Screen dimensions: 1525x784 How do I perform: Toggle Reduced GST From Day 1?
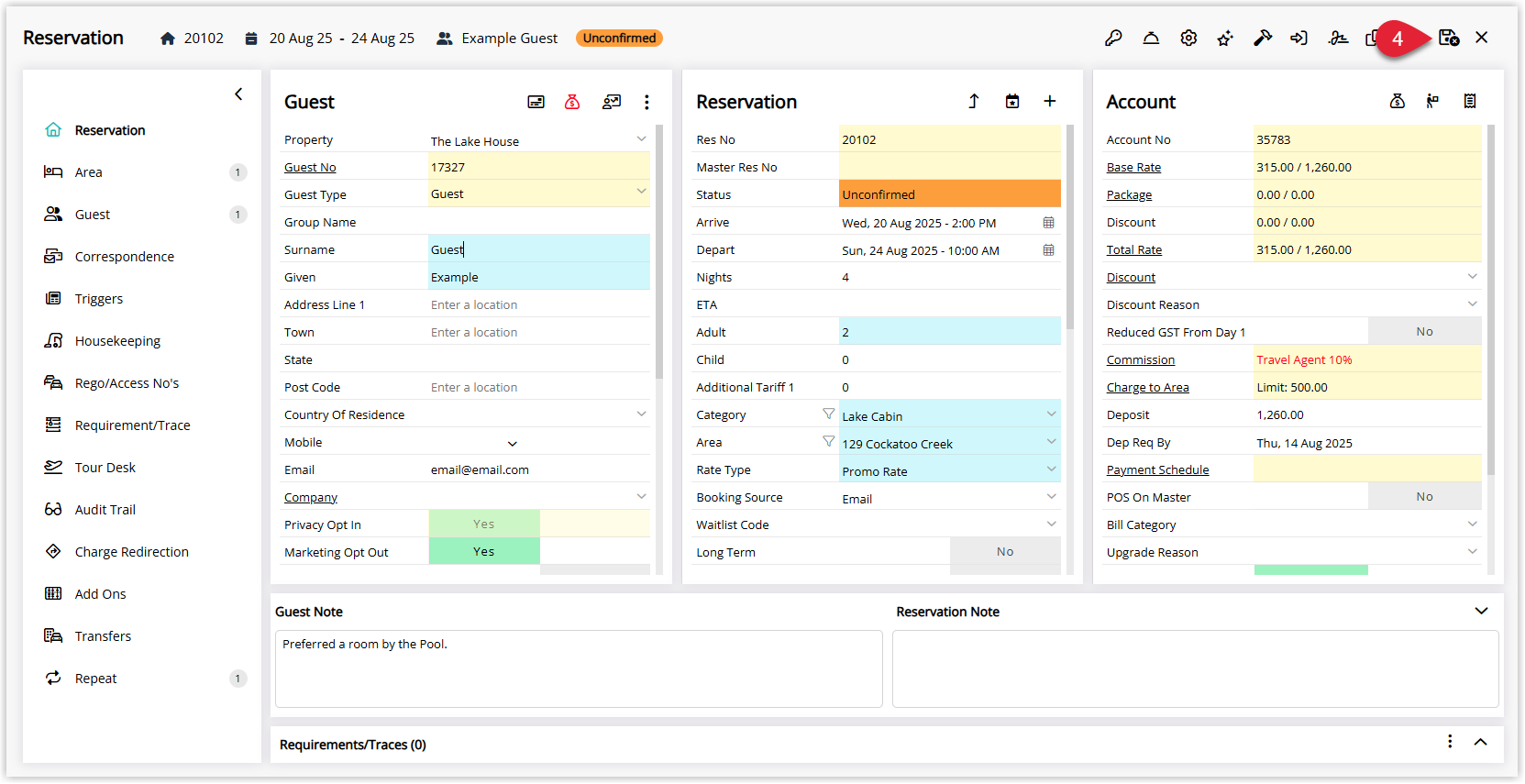tap(1424, 331)
